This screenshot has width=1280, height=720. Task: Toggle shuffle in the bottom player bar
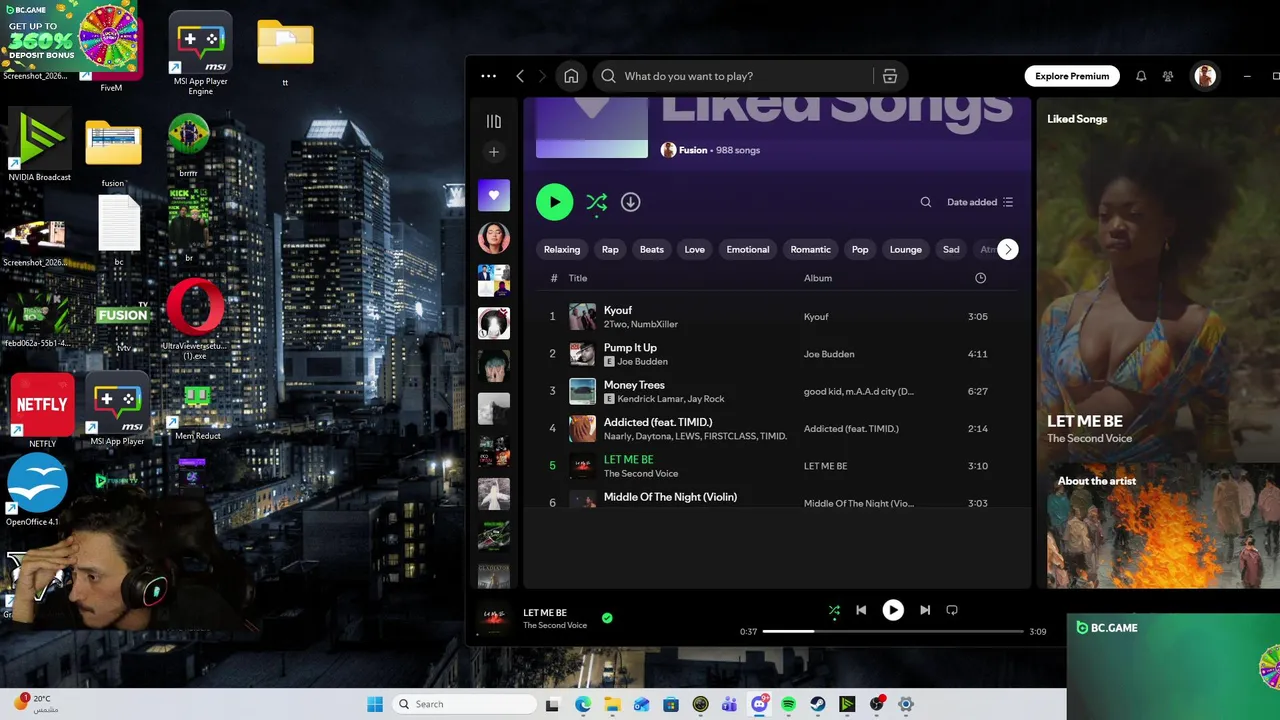click(834, 610)
